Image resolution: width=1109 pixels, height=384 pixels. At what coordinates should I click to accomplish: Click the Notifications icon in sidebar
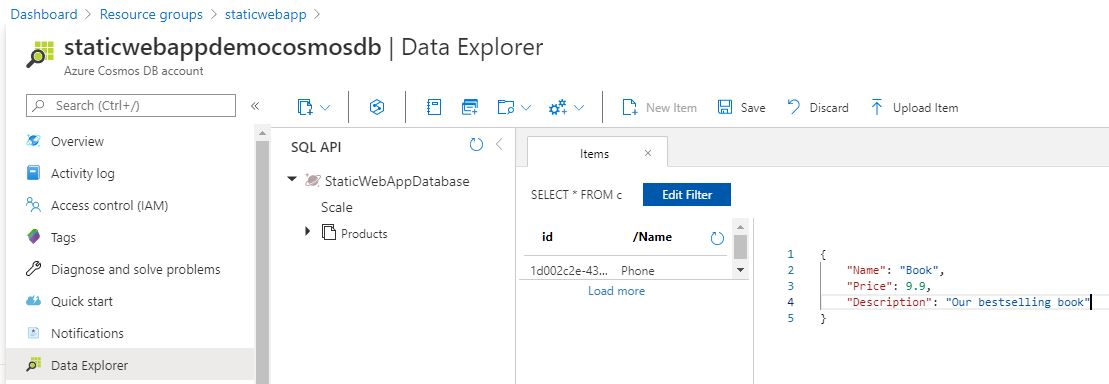pyautogui.click(x=33, y=332)
